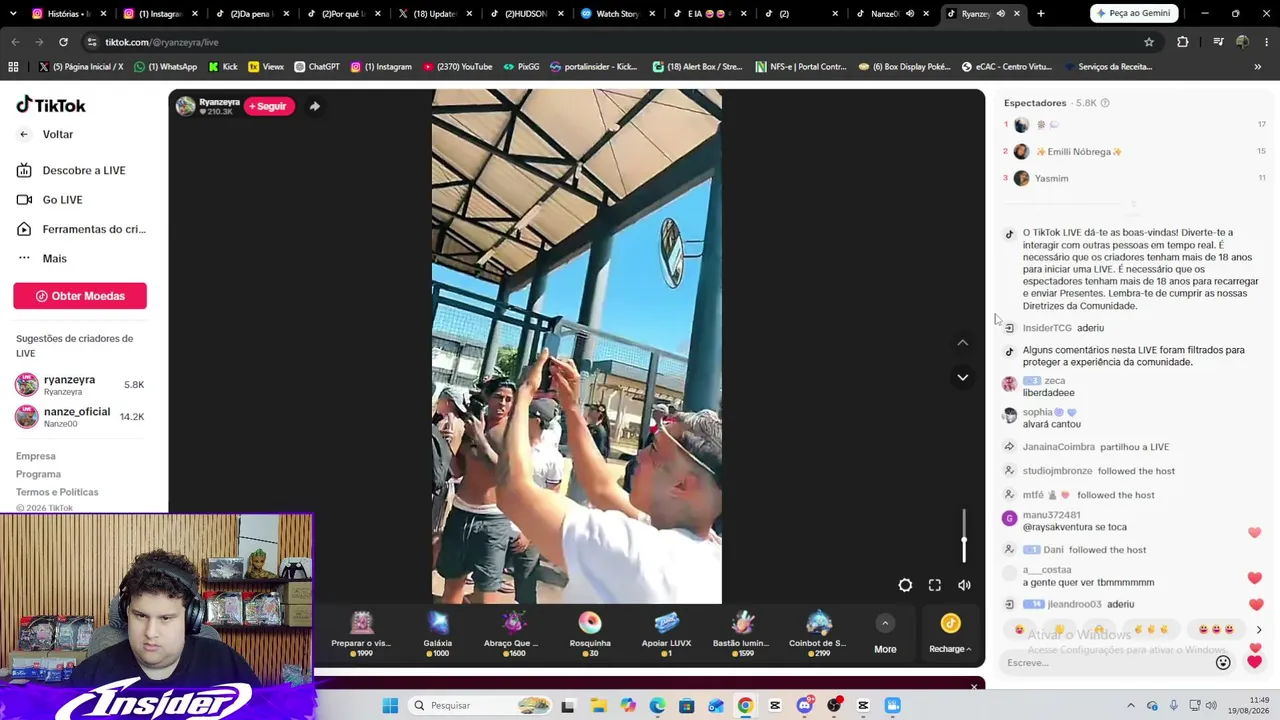Reload the page in the browser

pos(63,42)
